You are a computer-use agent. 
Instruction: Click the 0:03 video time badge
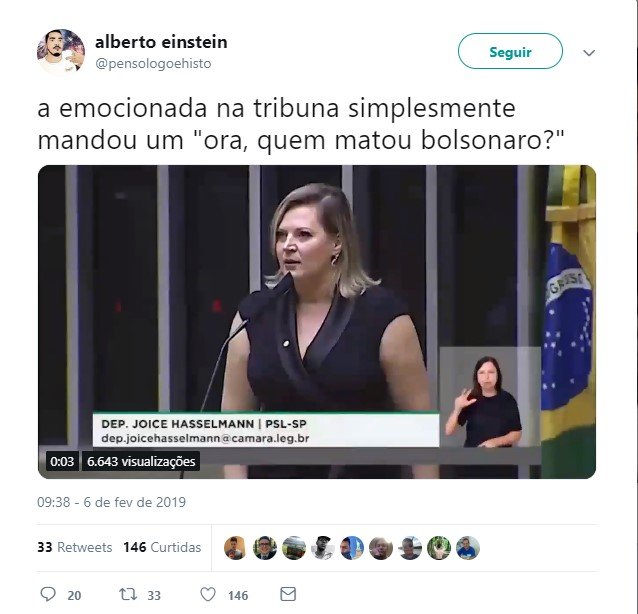62,461
